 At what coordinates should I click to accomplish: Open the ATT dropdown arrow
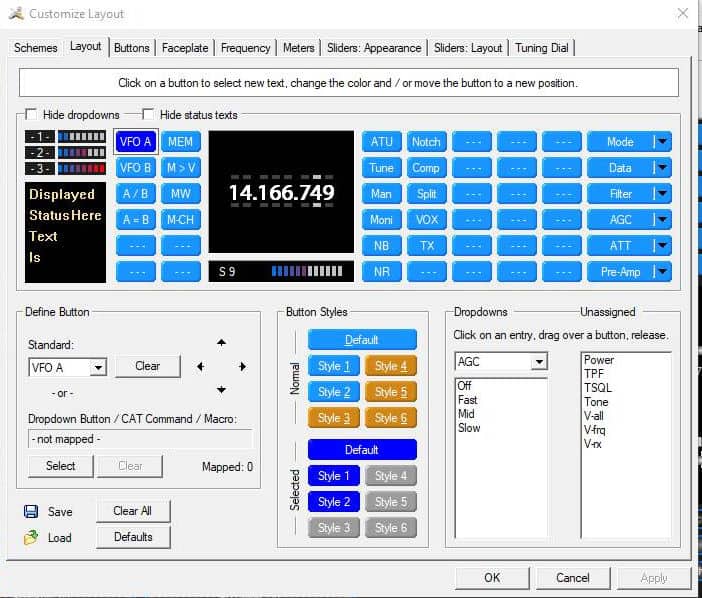point(662,246)
